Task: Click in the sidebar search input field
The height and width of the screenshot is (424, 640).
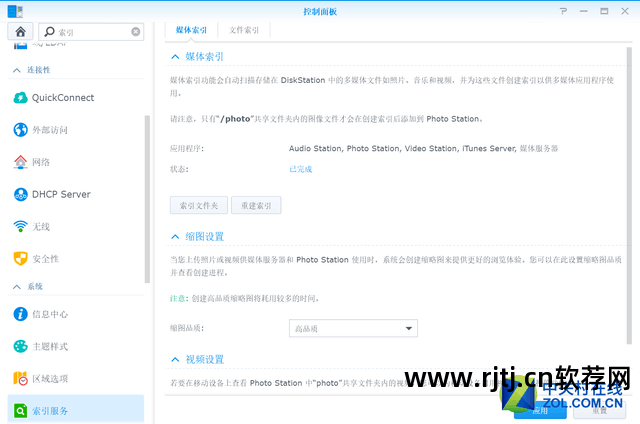Action: point(91,31)
